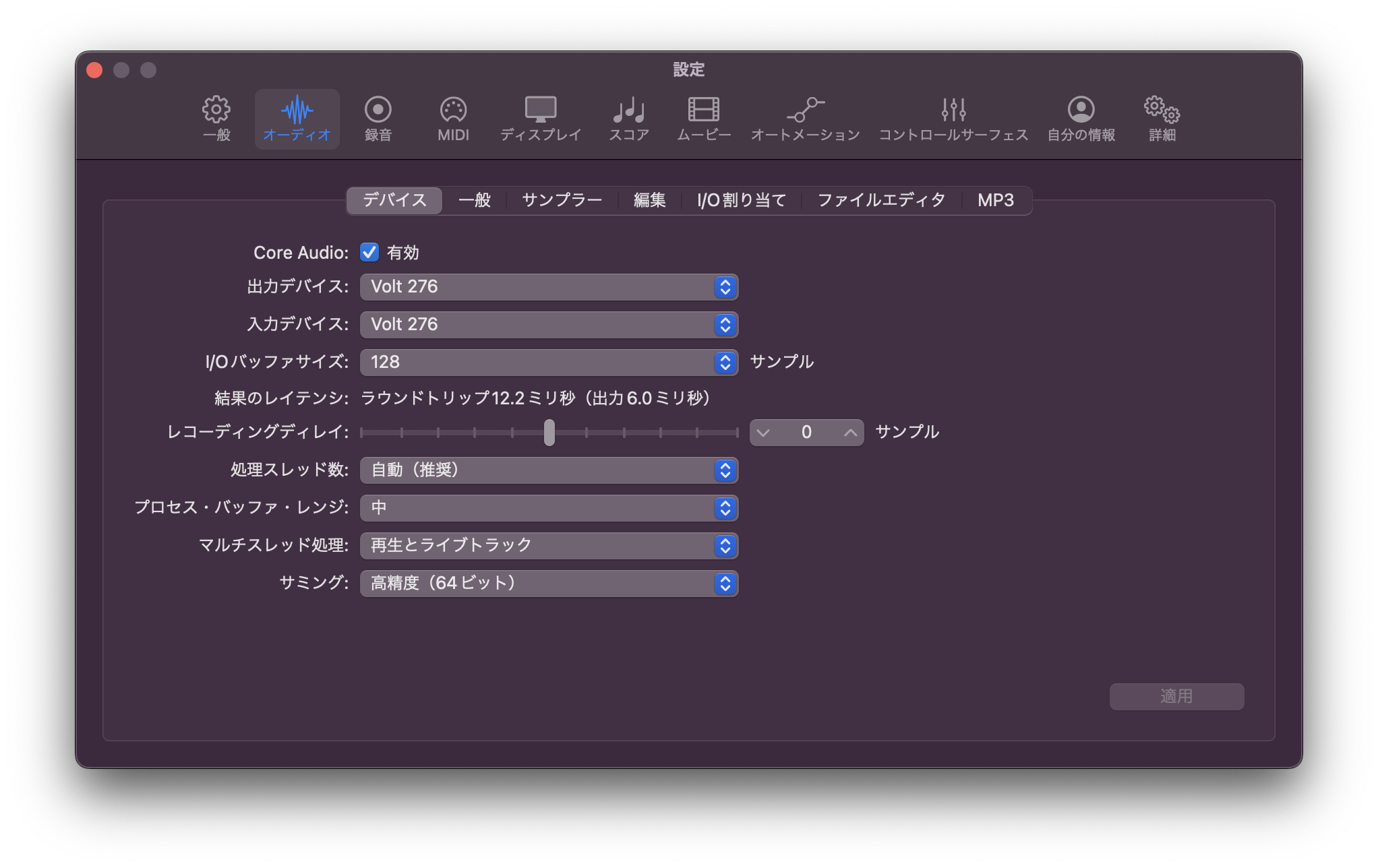The width and height of the screenshot is (1378, 868).
Task: Click the 適用 (Apply) button
Action: click(1176, 697)
